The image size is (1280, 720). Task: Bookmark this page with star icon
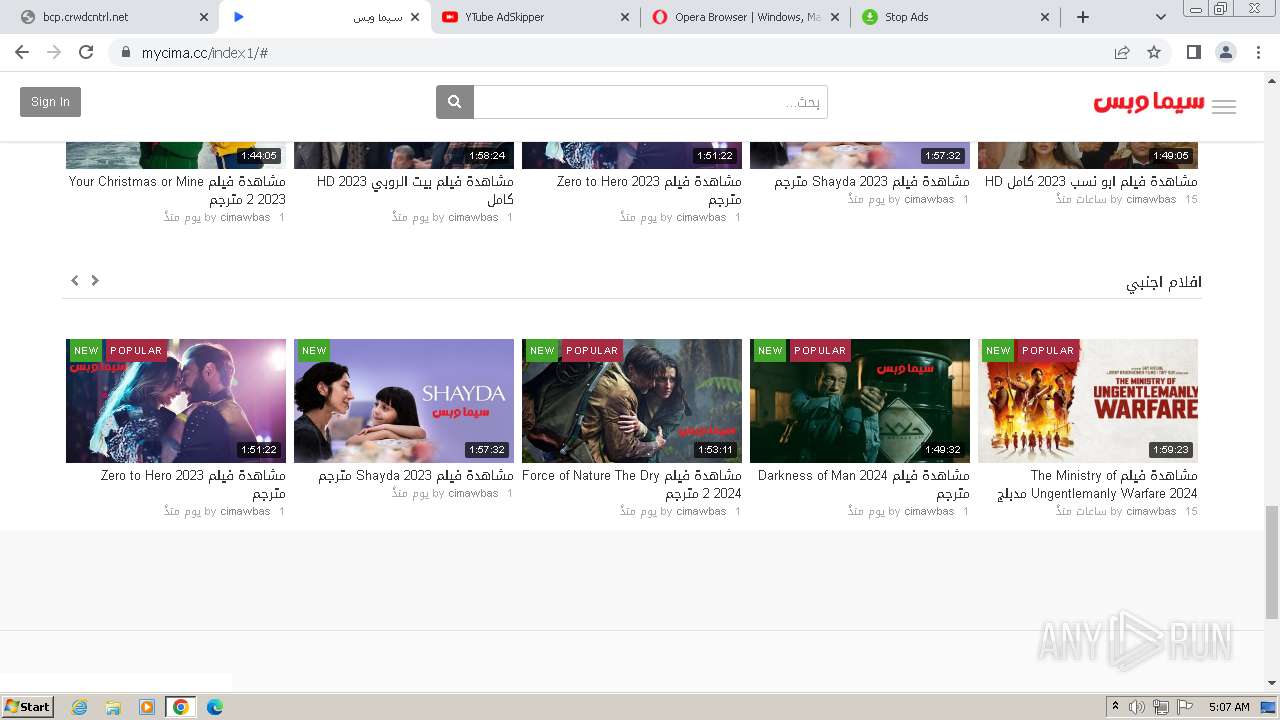pos(1154,52)
